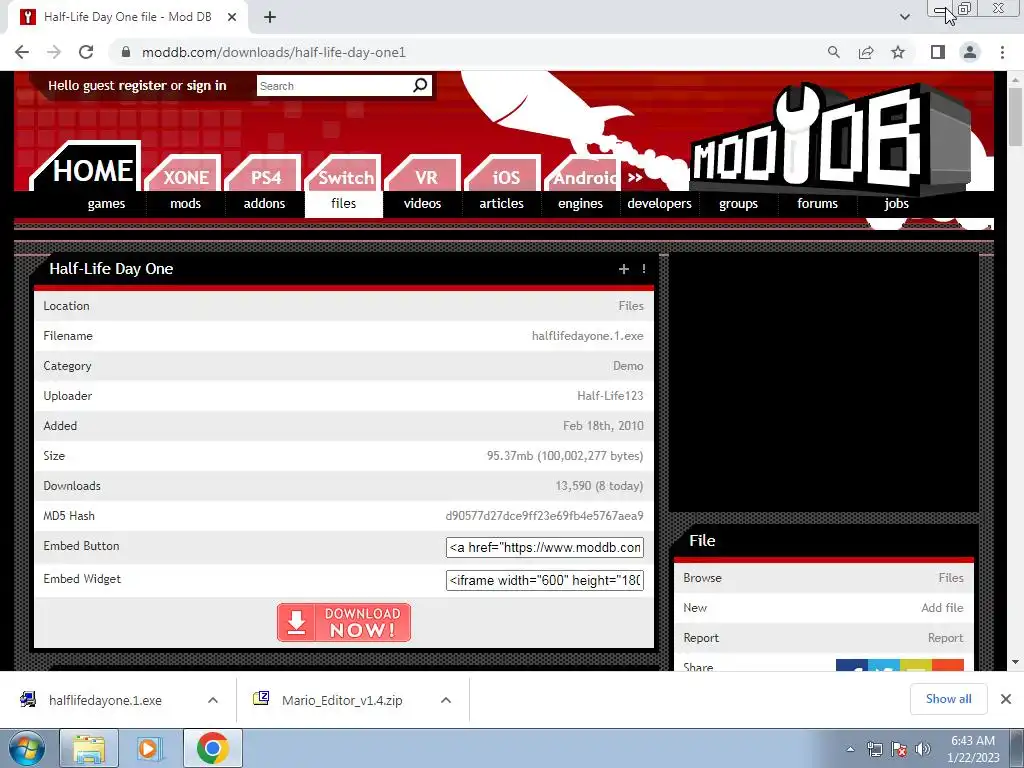Screen dimensions: 1024x768
Task: Open the videos menu item
Action: (423, 204)
